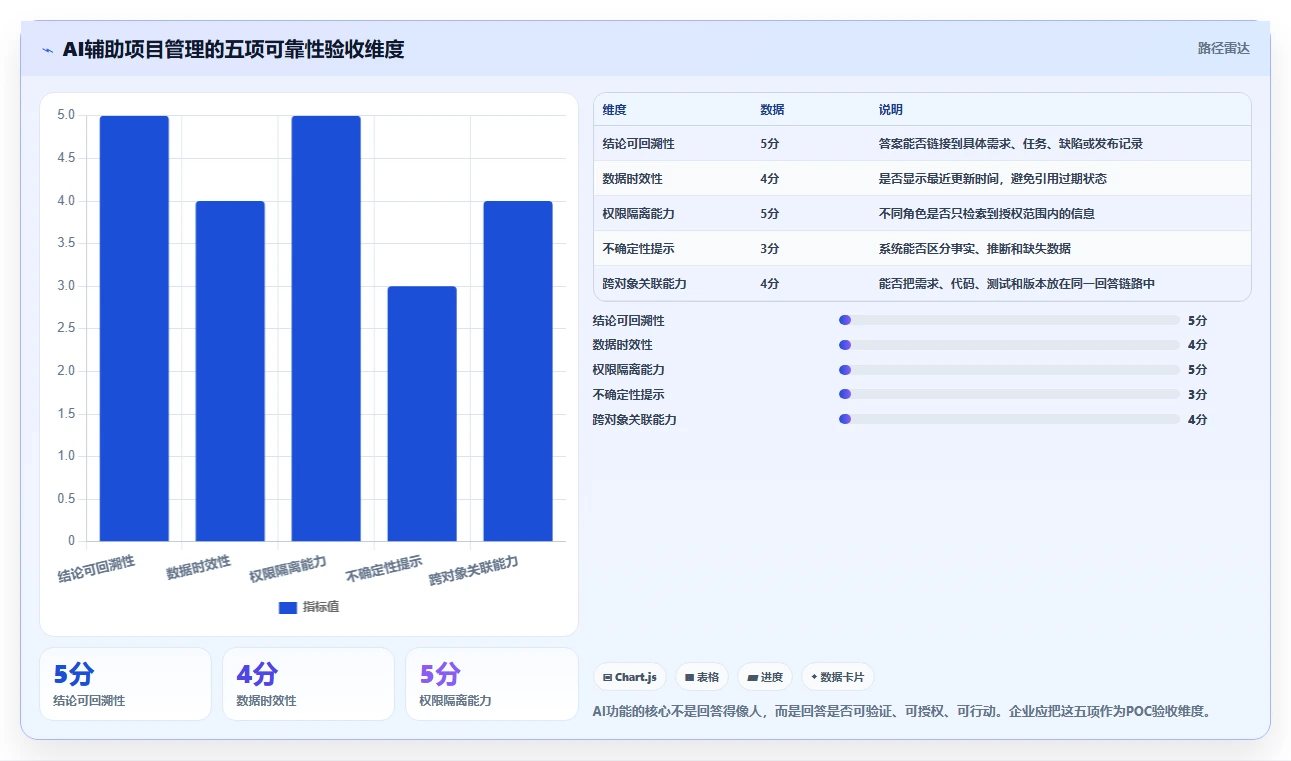Click the 指标值 legend color box
Viewport: 1291px width, 761px height.
287,607
